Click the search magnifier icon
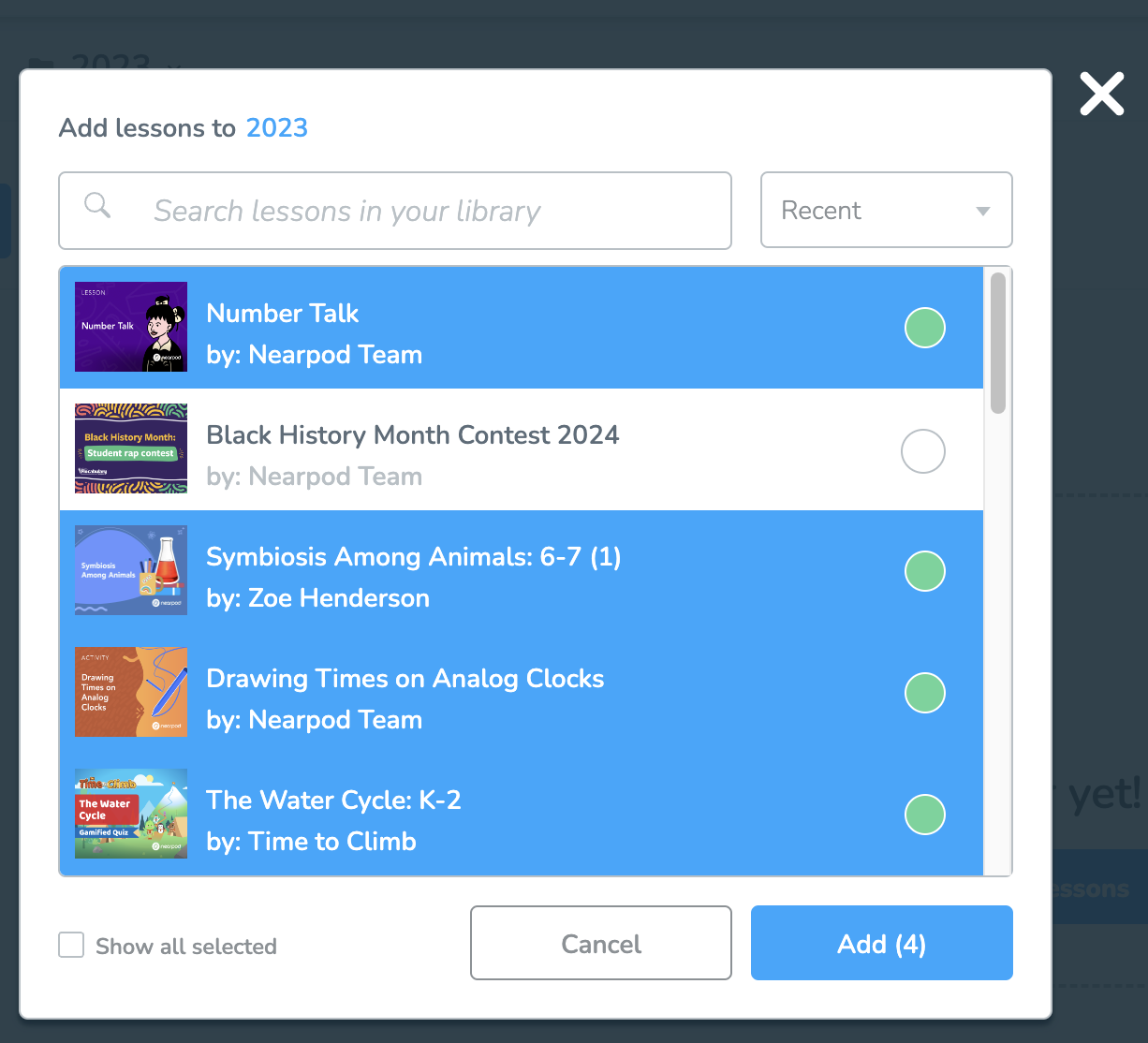 coord(97,204)
